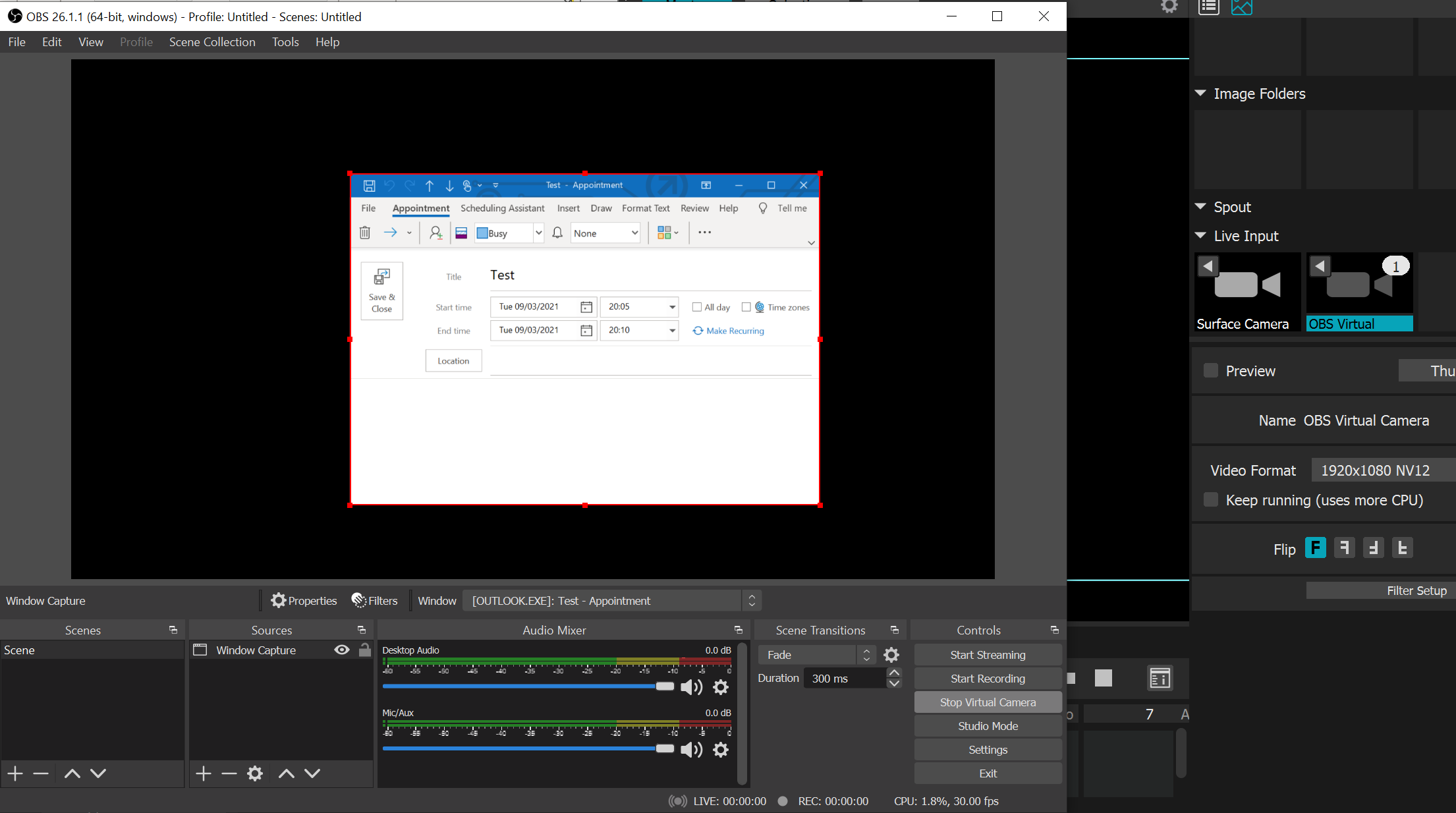Open the Window selection dropdown
Viewport: 1456px width, 813px height.
612,600
